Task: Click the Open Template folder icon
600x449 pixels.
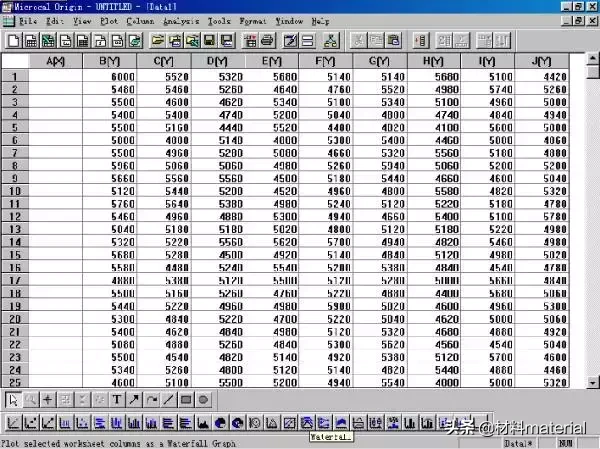Action: coord(175,41)
